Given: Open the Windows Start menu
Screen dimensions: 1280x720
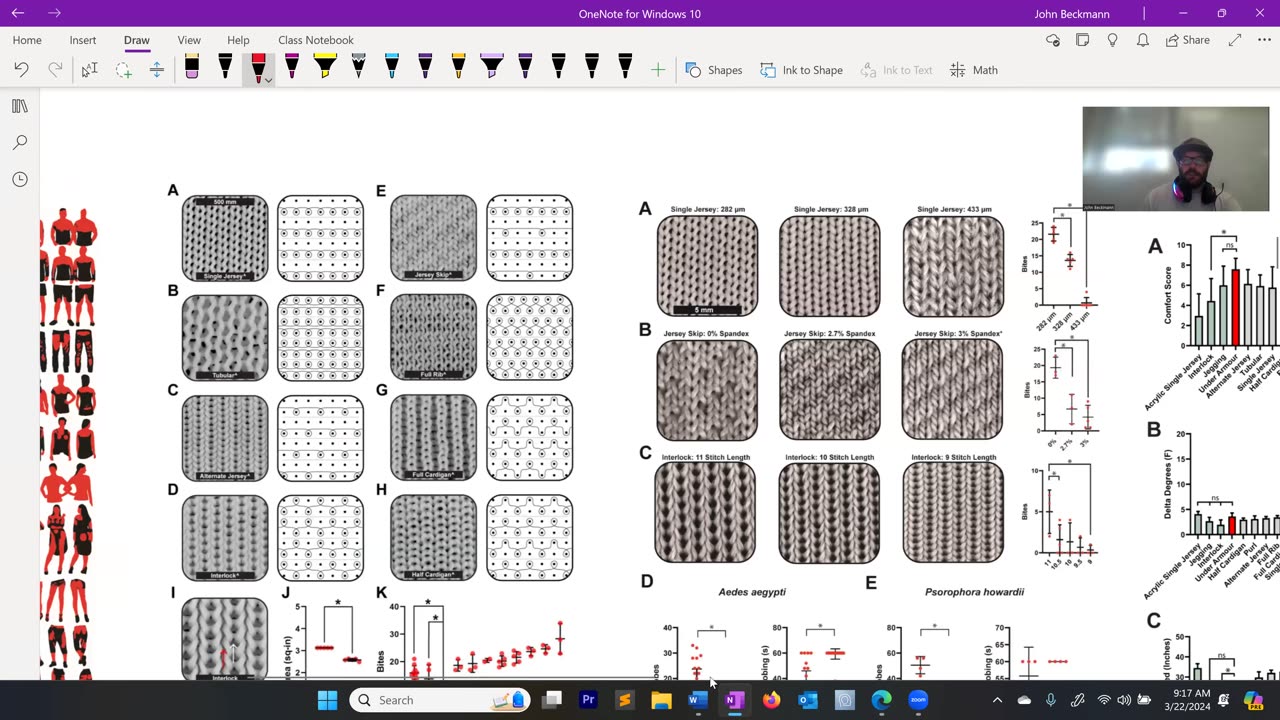Looking at the screenshot, I should (x=327, y=700).
